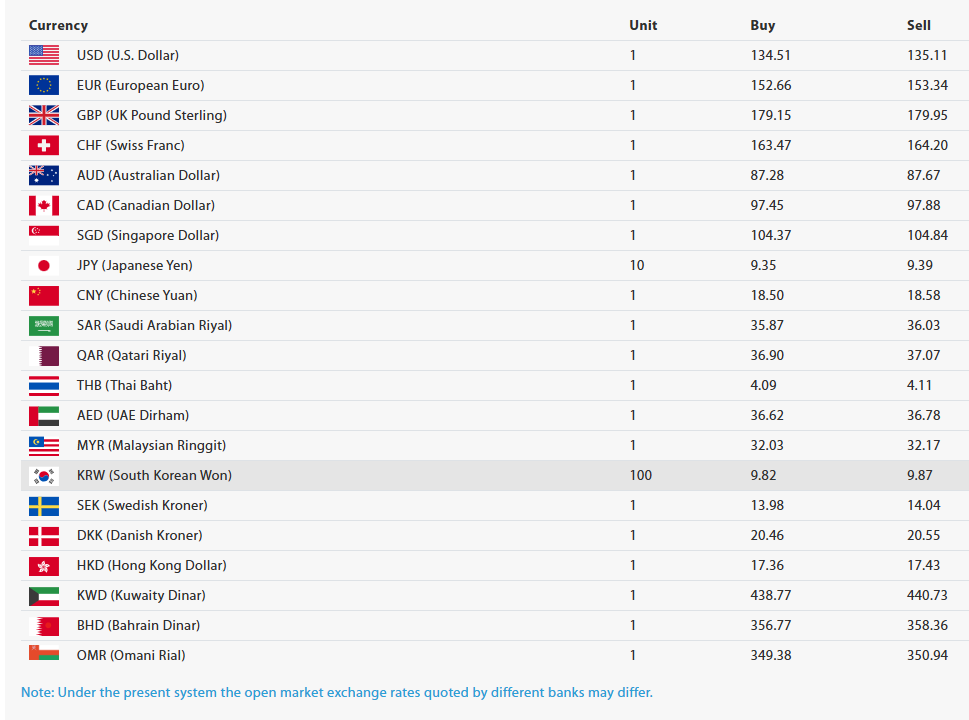Click the Currency column header
This screenshot has width=969, height=720.
click(x=58, y=25)
